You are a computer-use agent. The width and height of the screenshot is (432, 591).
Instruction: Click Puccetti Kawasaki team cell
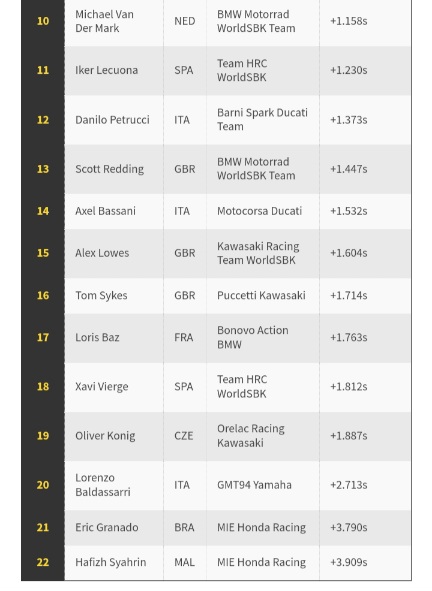pyautogui.click(x=261, y=295)
